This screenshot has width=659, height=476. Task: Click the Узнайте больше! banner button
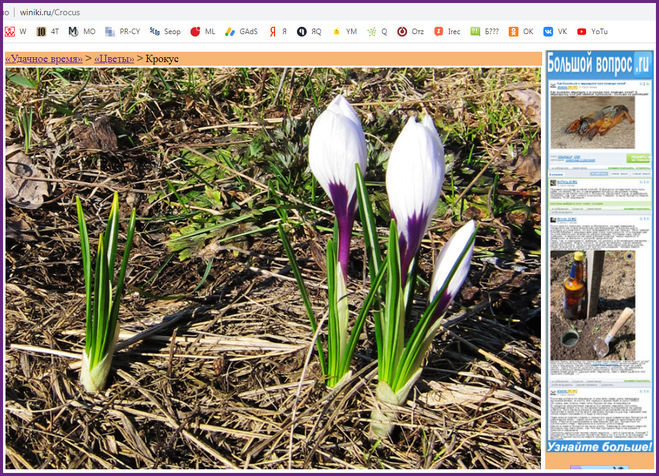pyautogui.click(x=598, y=459)
